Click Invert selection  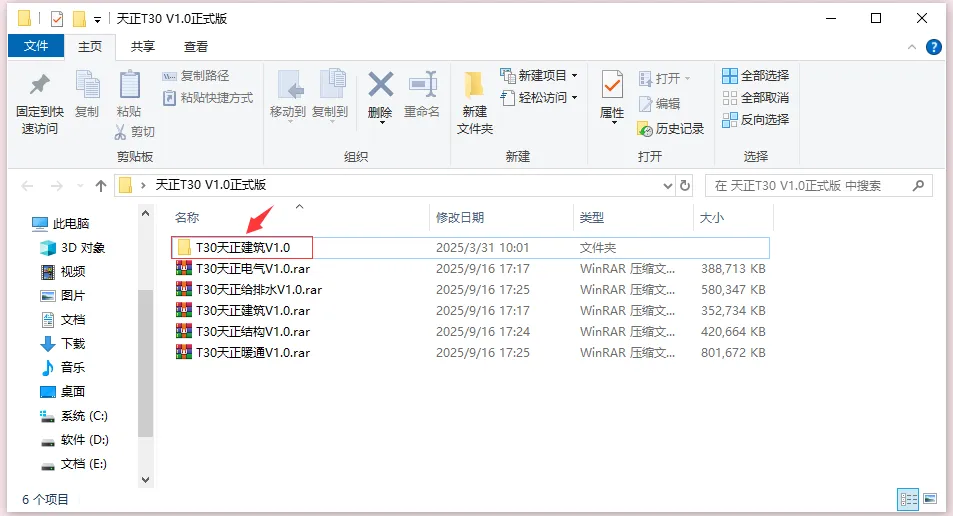[x=755, y=120]
